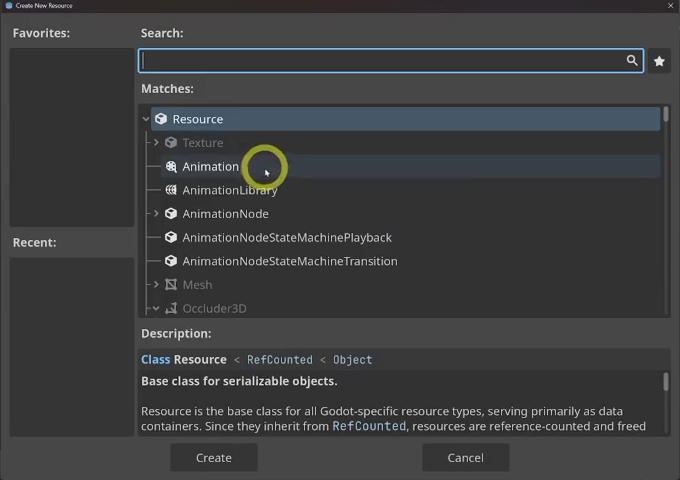Screen dimensions: 680x480
Task: Open Object link in class header
Action: coord(352,360)
